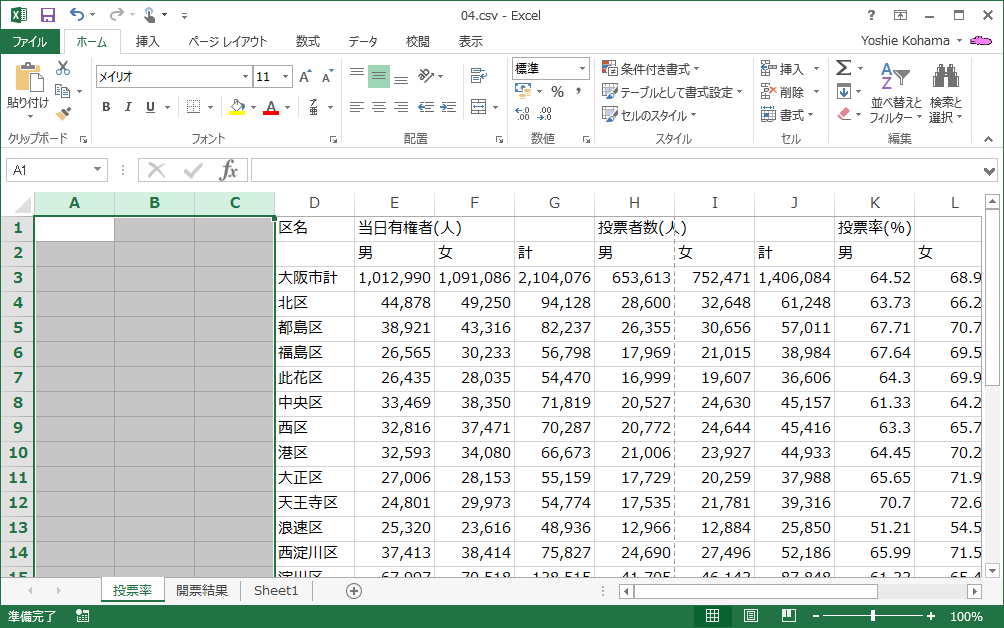Click the Copy icon in clipboard group
The height and width of the screenshot is (628, 1004).
click(x=62, y=91)
